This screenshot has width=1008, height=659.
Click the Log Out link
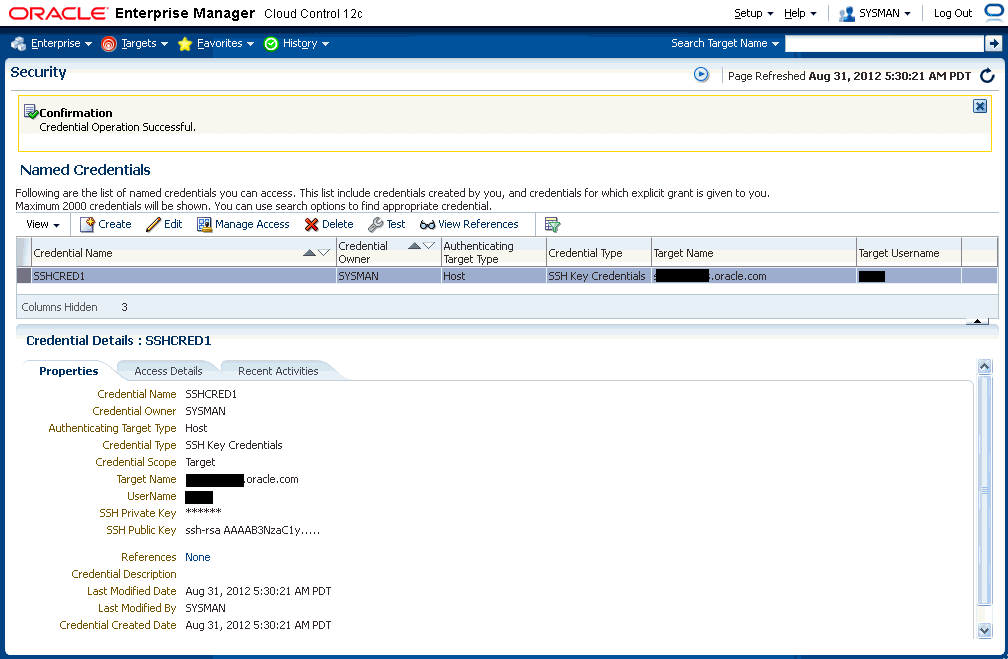[x=953, y=14]
